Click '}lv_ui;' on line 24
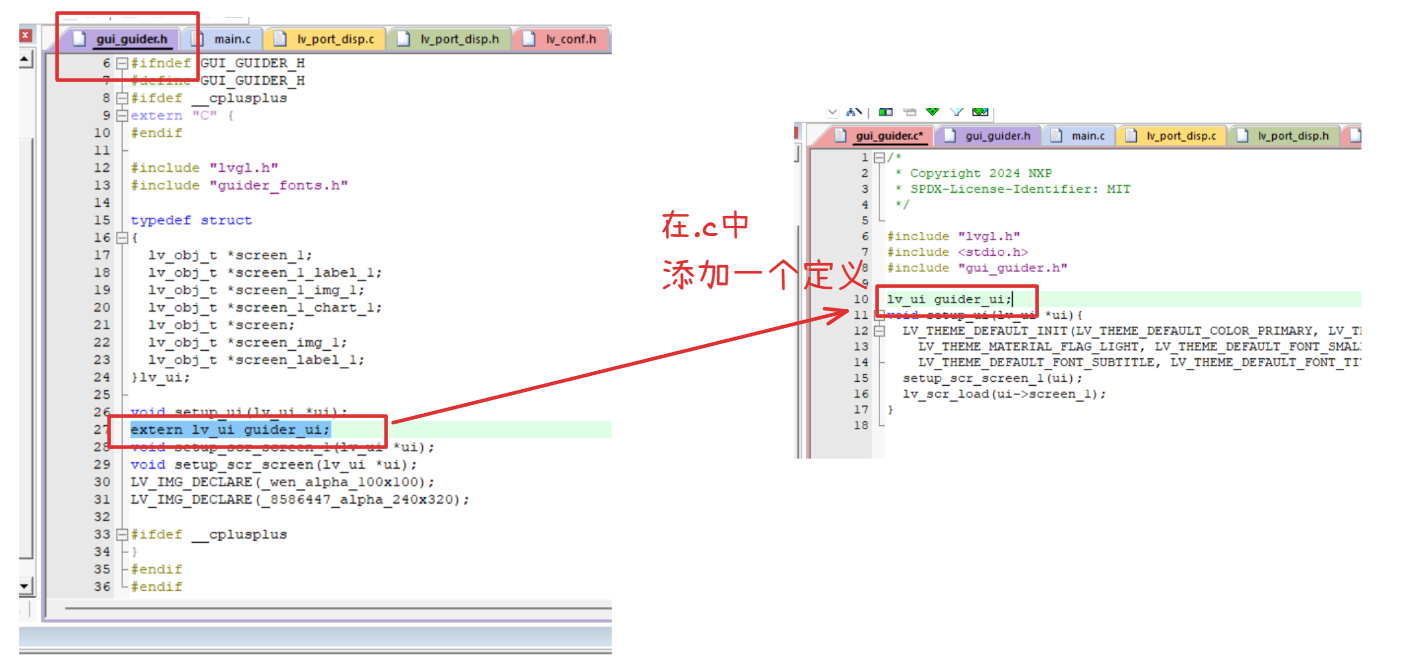Image resolution: width=1420 pixels, height=659 pixels. (160, 377)
